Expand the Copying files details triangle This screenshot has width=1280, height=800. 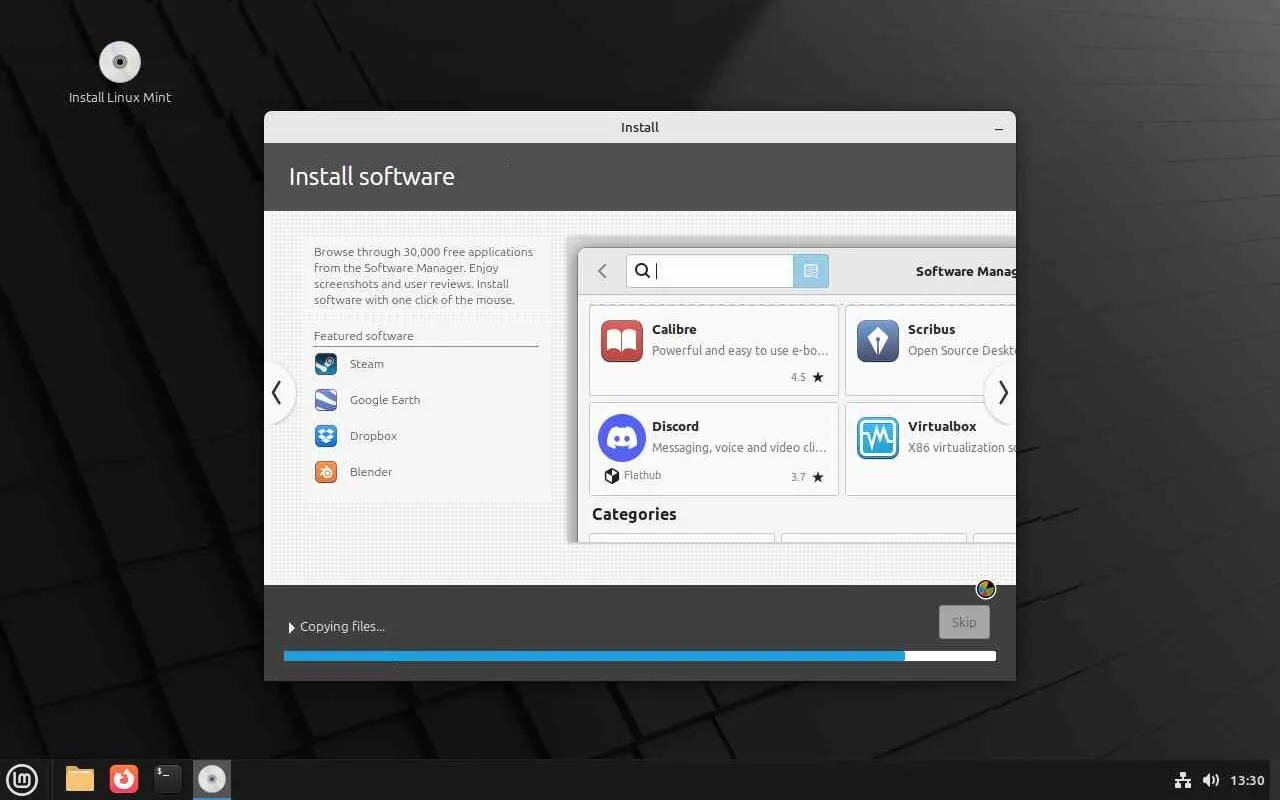[291, 627]
